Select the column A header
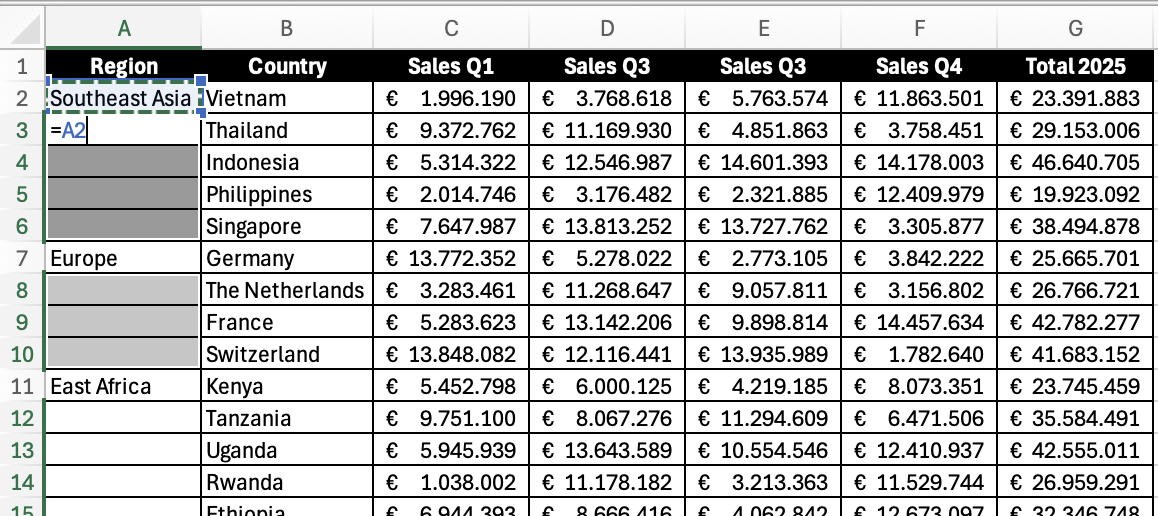Screen dimensions: 1158x516 124,30
